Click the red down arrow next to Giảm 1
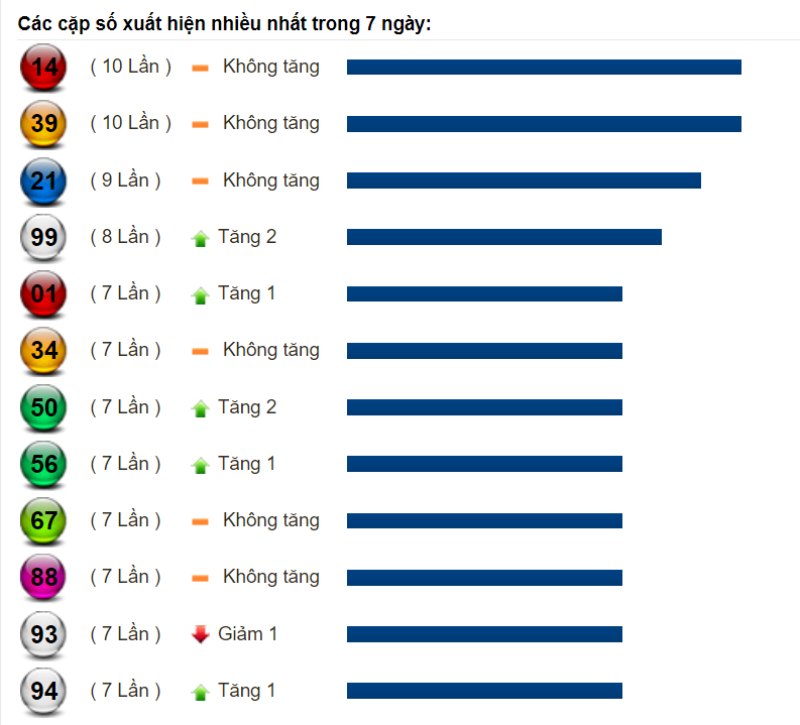This screenshot has width=800, height=725. click(201, 634)
